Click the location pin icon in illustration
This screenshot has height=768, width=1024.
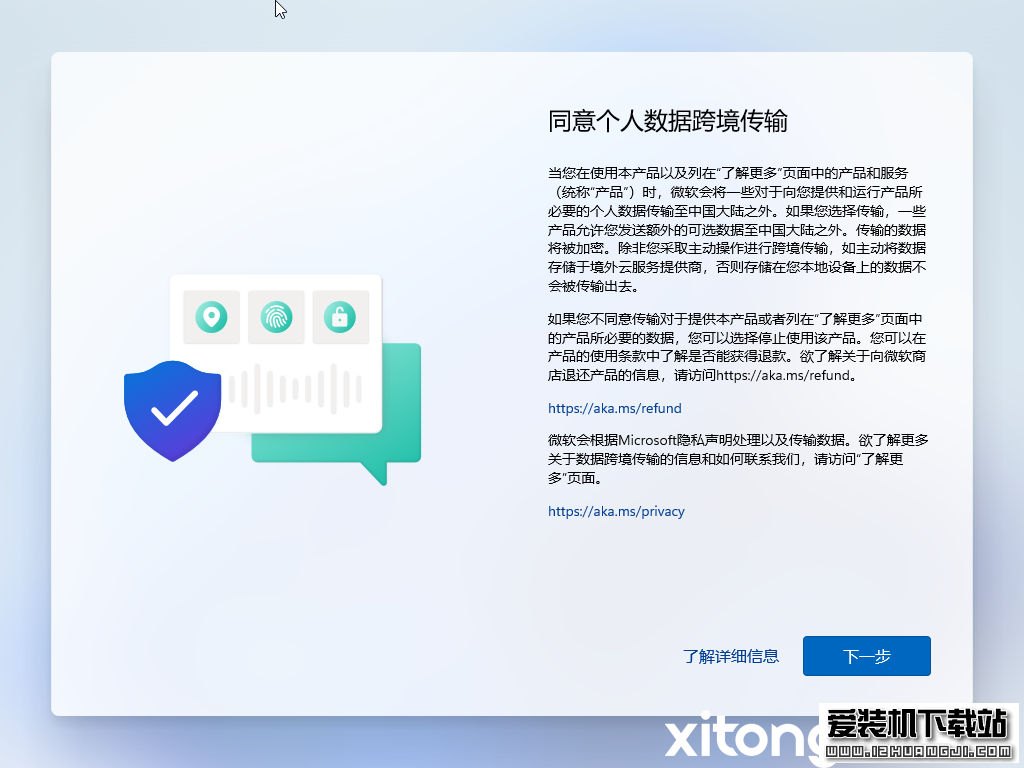(x=211, y=317)
